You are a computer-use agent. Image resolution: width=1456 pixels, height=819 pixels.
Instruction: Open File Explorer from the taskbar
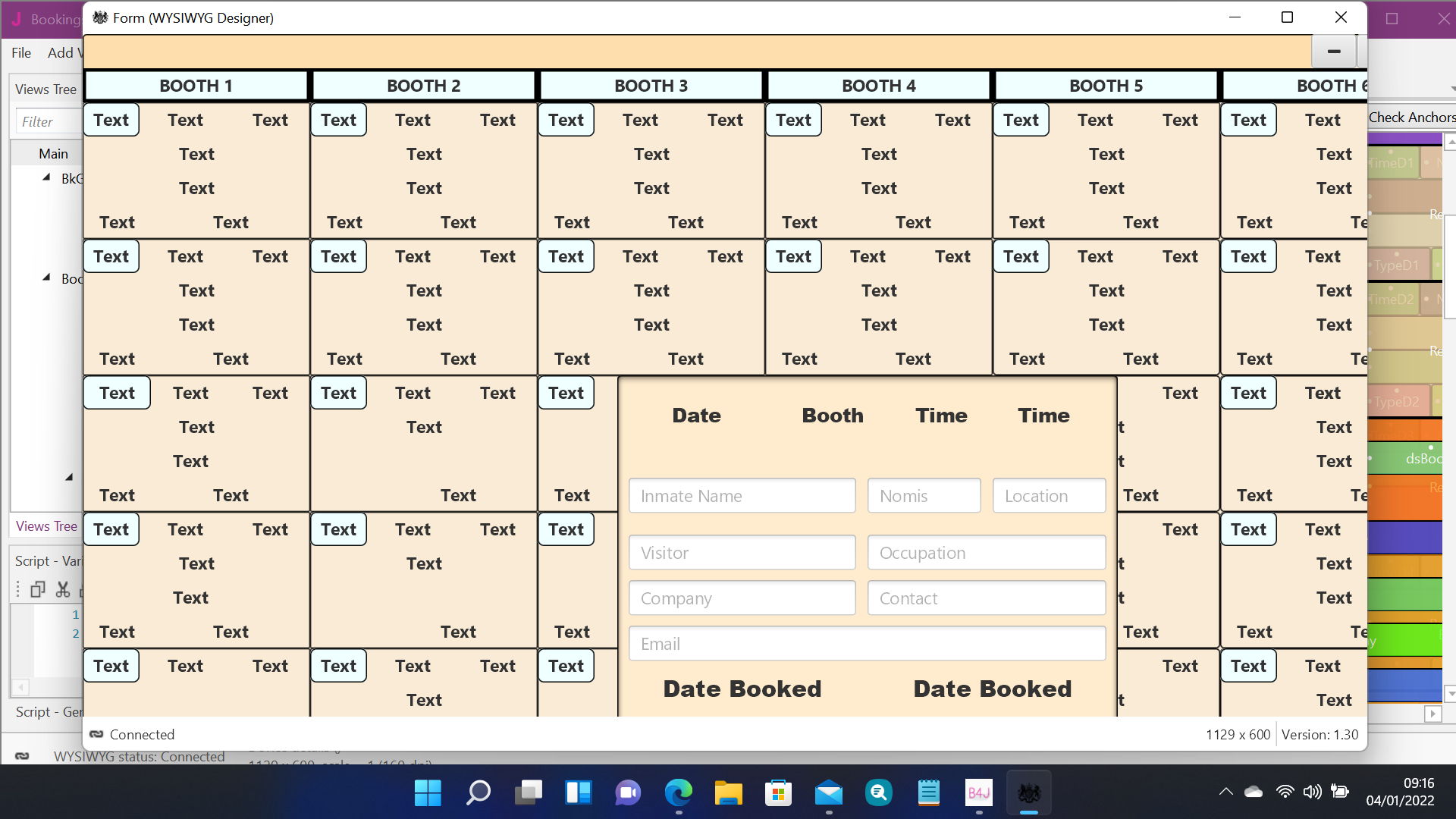[728, 793]
